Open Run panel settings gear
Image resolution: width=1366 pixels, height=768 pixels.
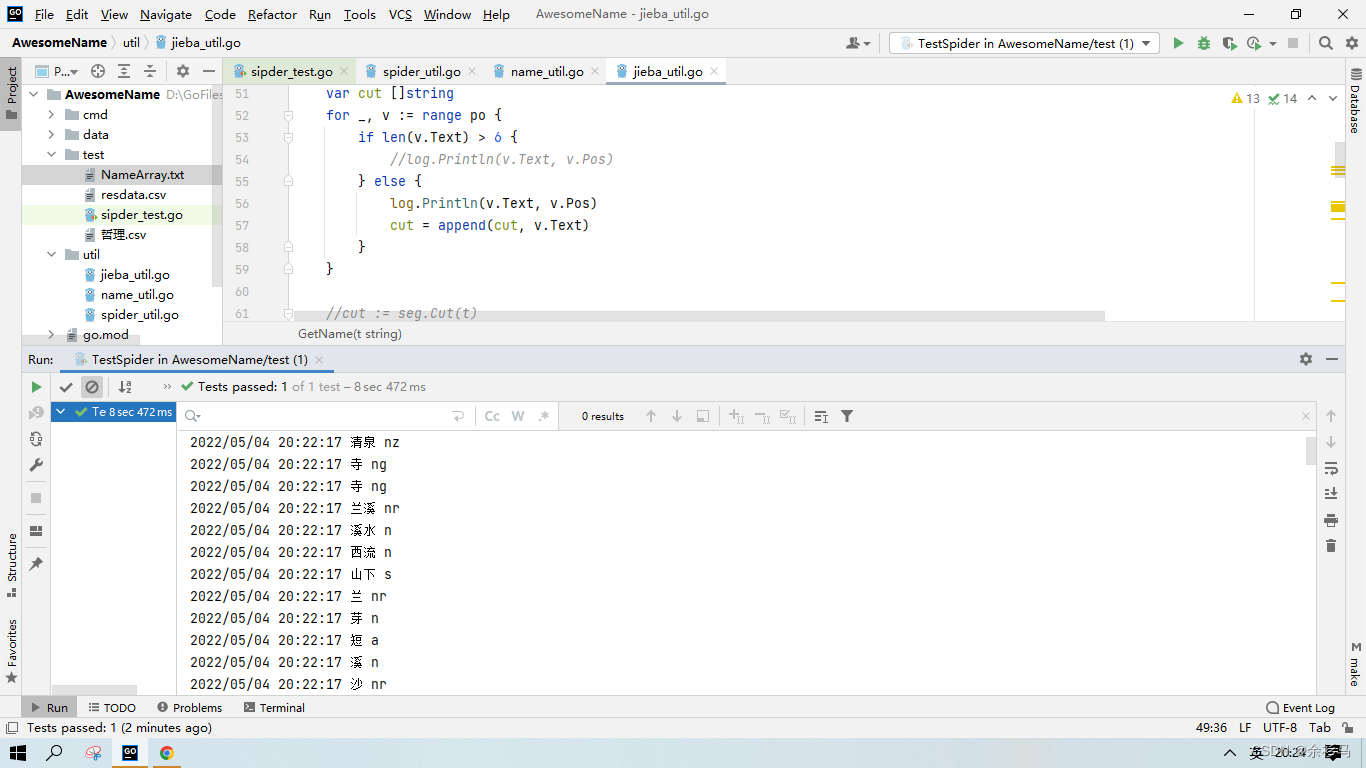click(1306, 359)
